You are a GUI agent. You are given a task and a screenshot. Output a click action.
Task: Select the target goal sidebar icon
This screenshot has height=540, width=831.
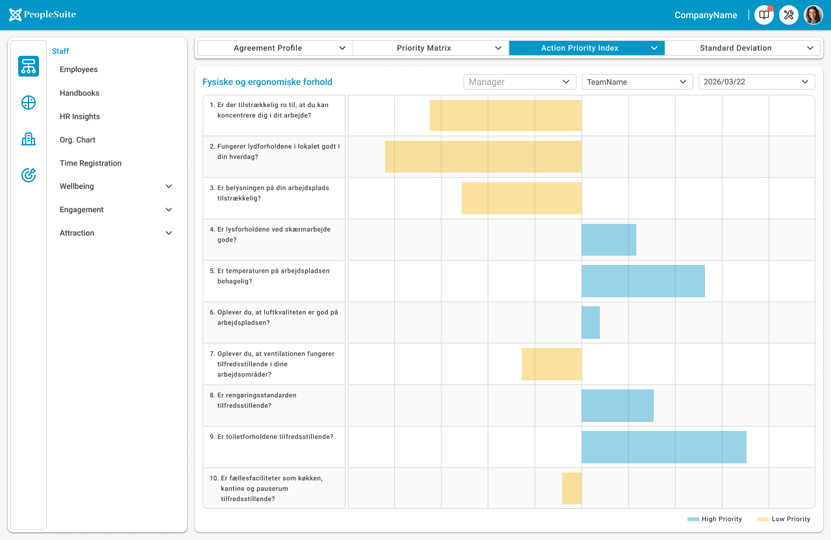pyautogui.click(x=29, y=175)
